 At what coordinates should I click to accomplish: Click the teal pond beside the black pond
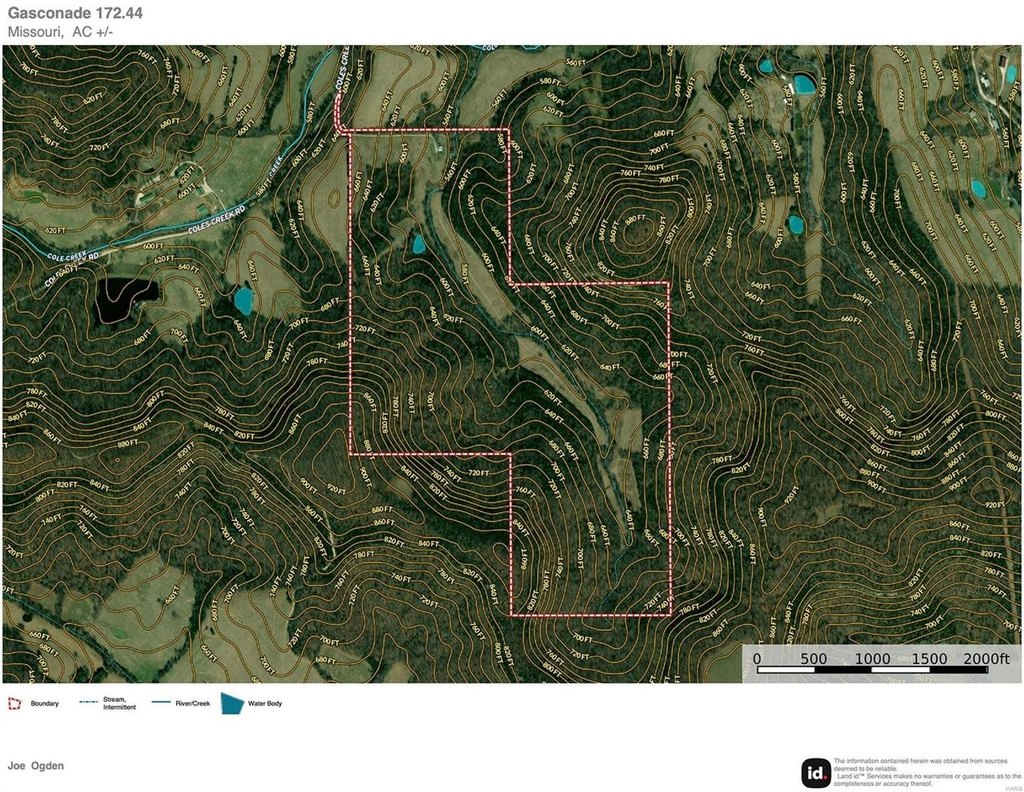[x=243, y=300]
